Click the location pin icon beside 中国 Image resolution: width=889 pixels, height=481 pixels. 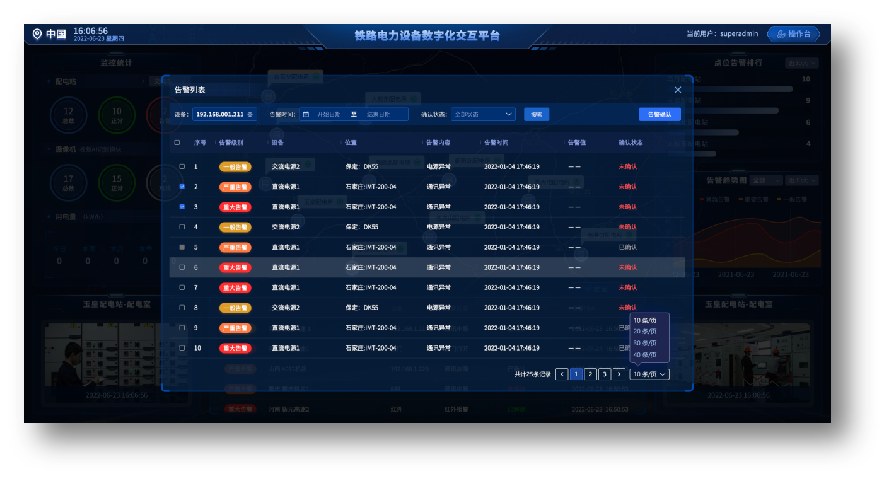click(38, 34)
